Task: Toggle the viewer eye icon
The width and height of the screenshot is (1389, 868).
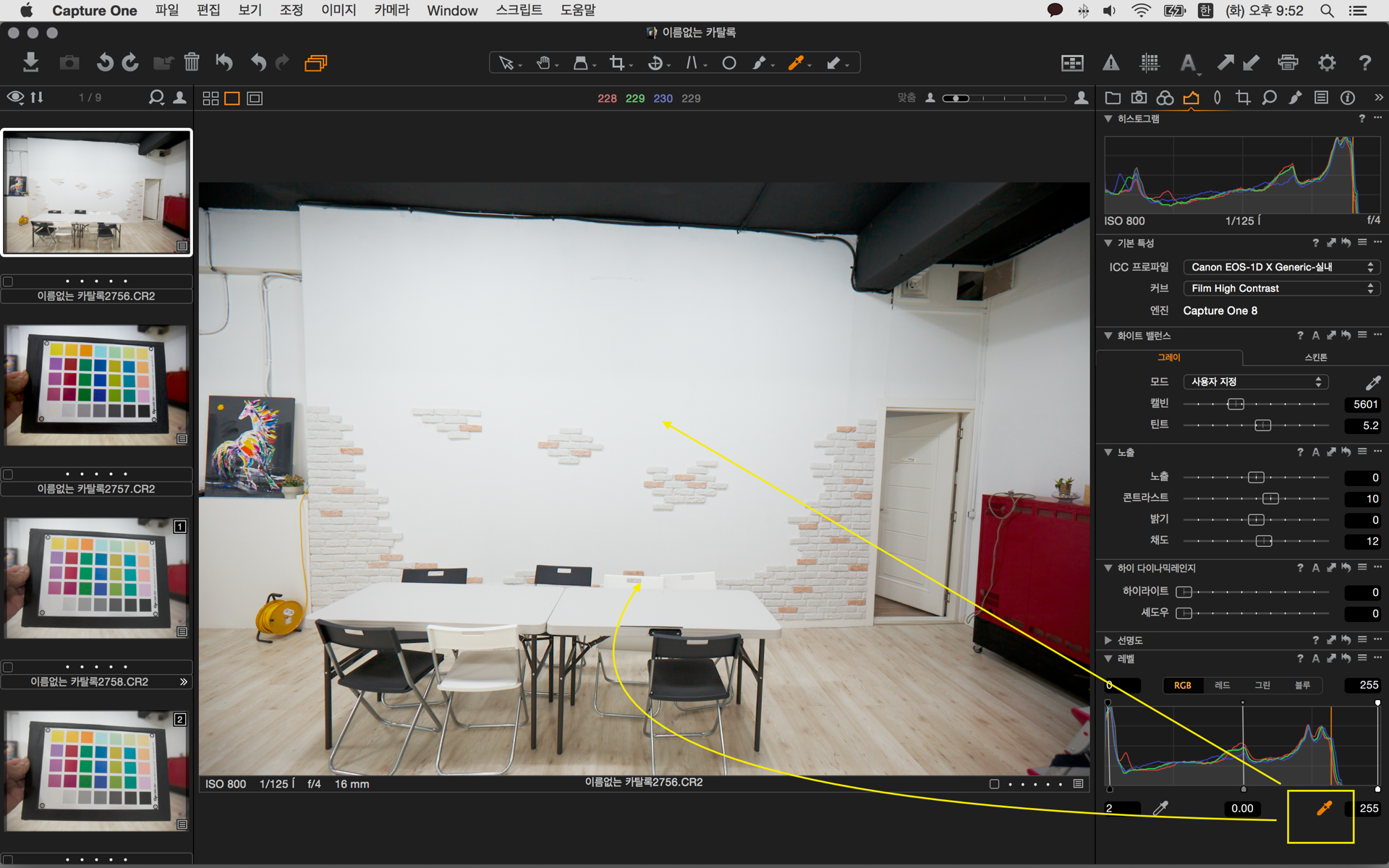Action: point(15,98)
